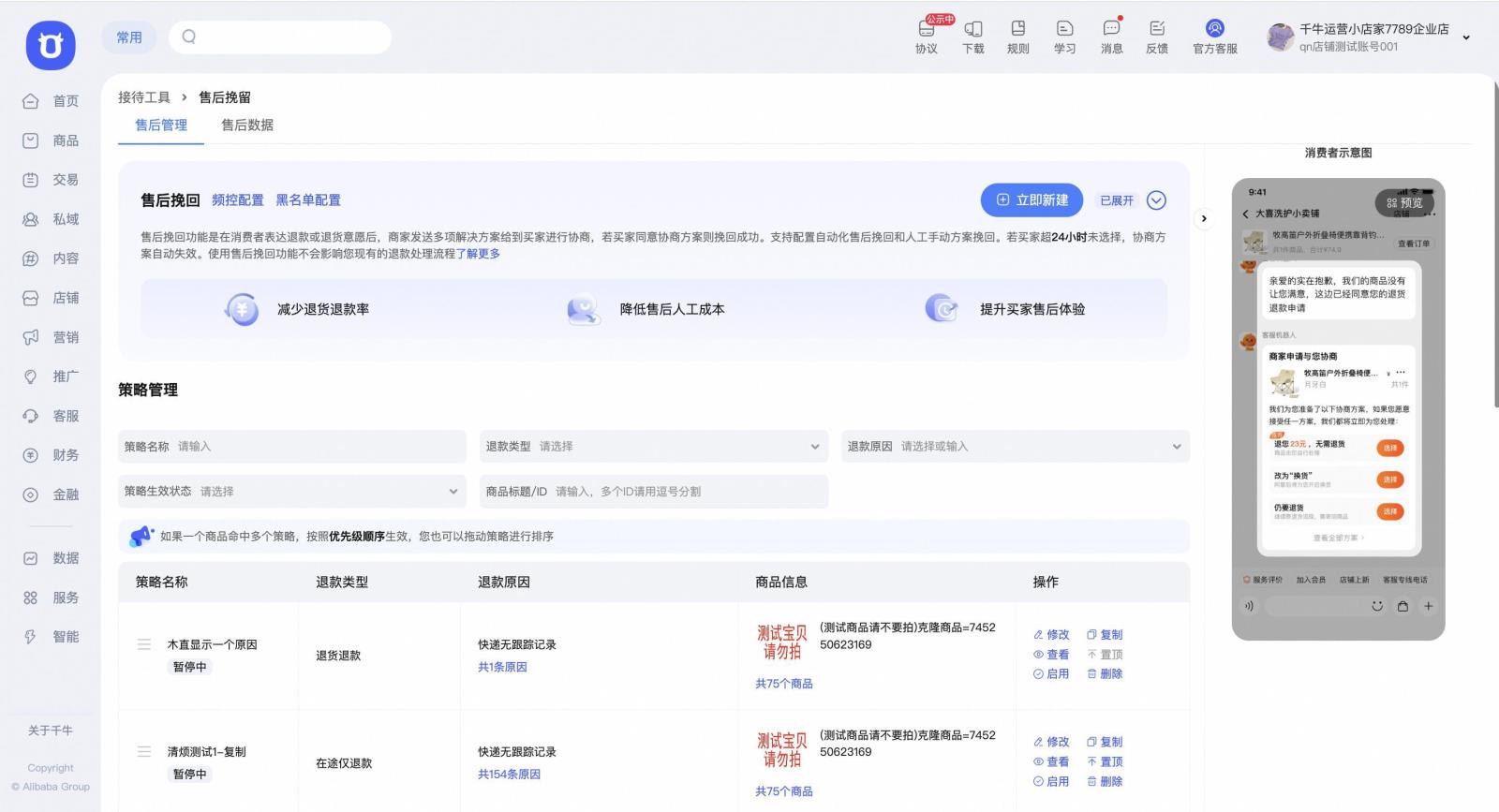Screen dimensions: 1499x812
Task: Open the 黑名单配置 link
Action: [x=308, y=200]
